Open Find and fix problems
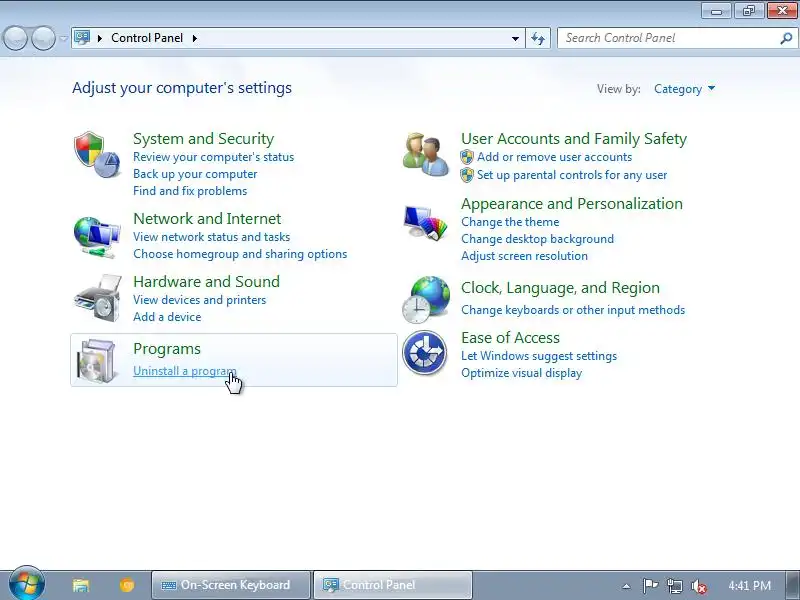 190,191
